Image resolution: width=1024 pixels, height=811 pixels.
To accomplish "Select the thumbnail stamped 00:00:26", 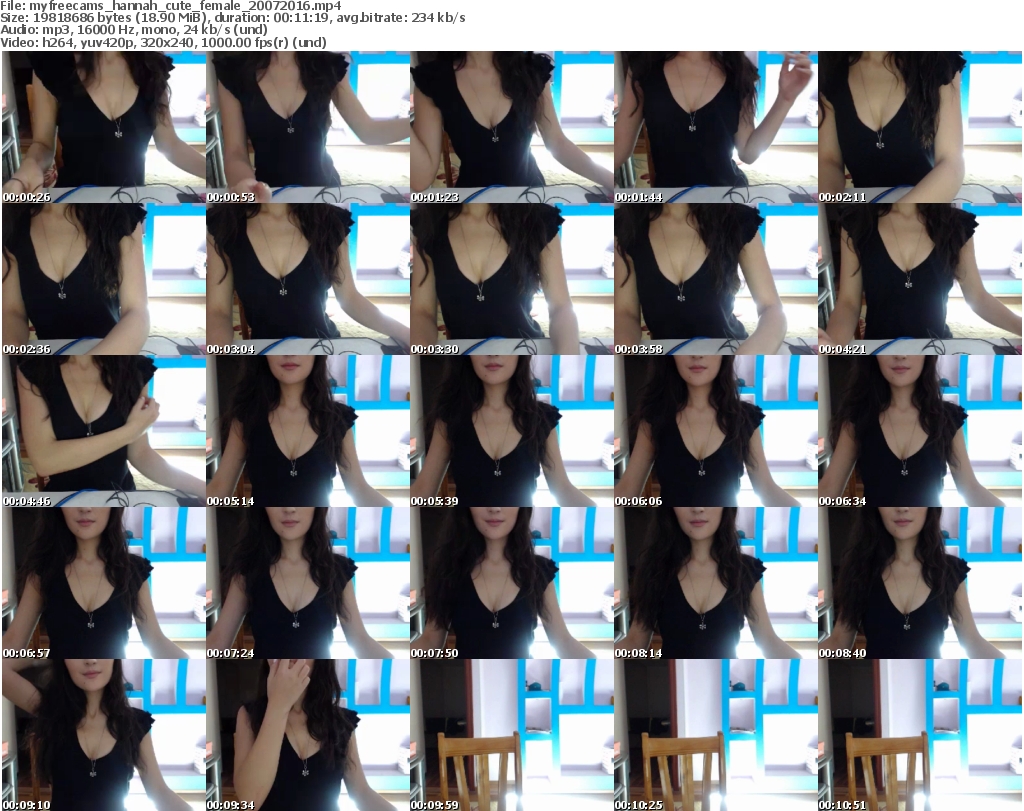I will [x=104, y=127].
